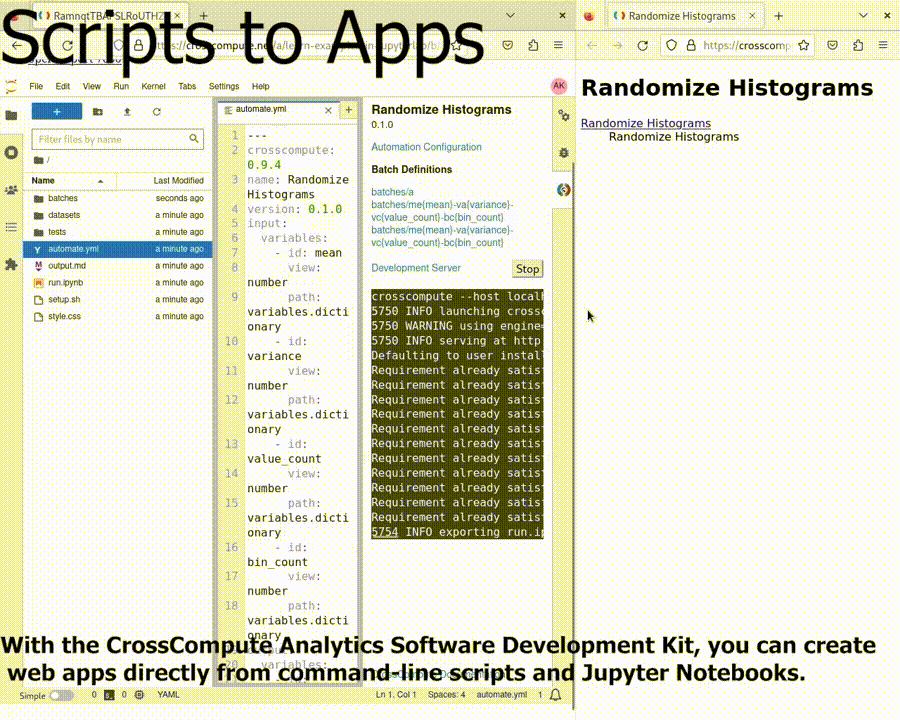The image size is (900, 720).
Task: Open the Tabs menu
Action: tap(187, 86)
